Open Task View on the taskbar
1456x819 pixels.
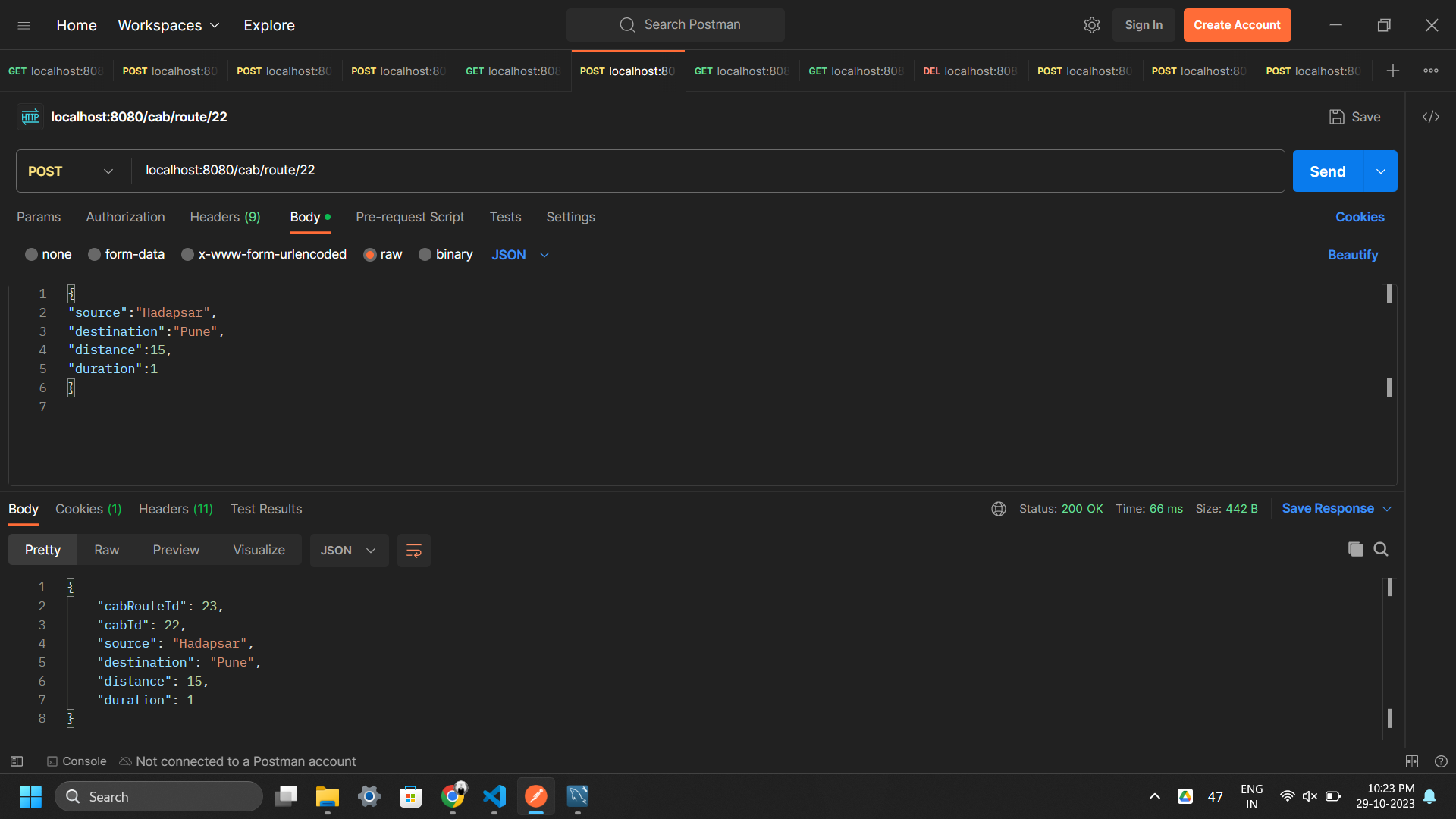coord(286,797)
